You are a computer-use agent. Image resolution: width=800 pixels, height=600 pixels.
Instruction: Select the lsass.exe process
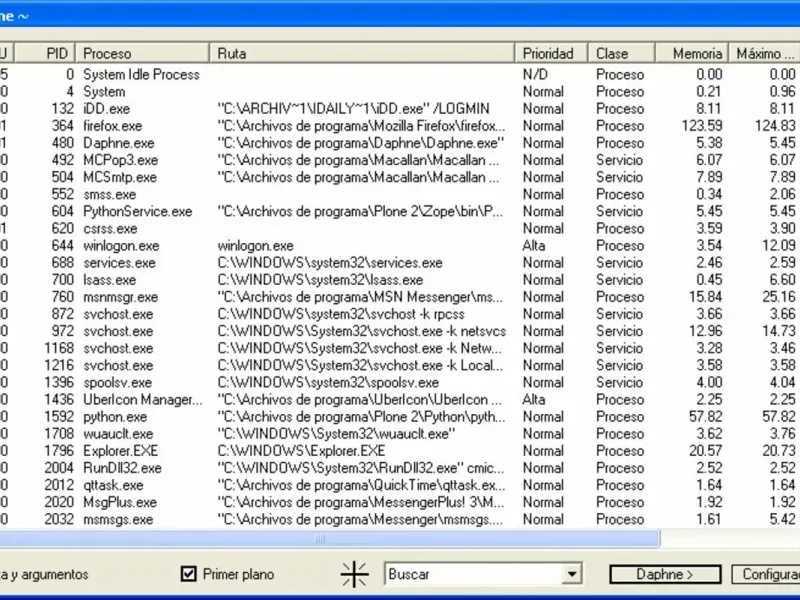pos(110,280)
